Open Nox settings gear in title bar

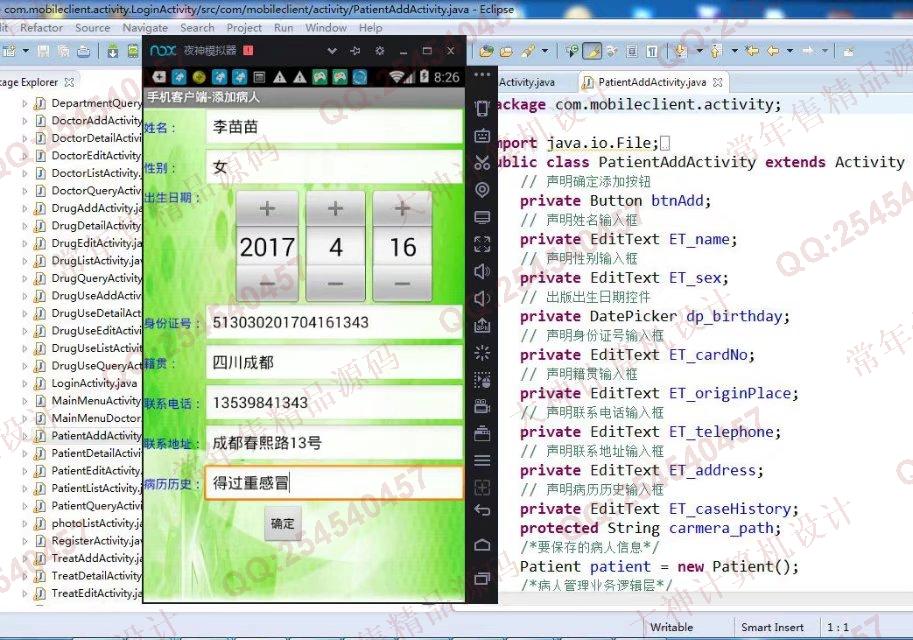[x=380, y=51]
